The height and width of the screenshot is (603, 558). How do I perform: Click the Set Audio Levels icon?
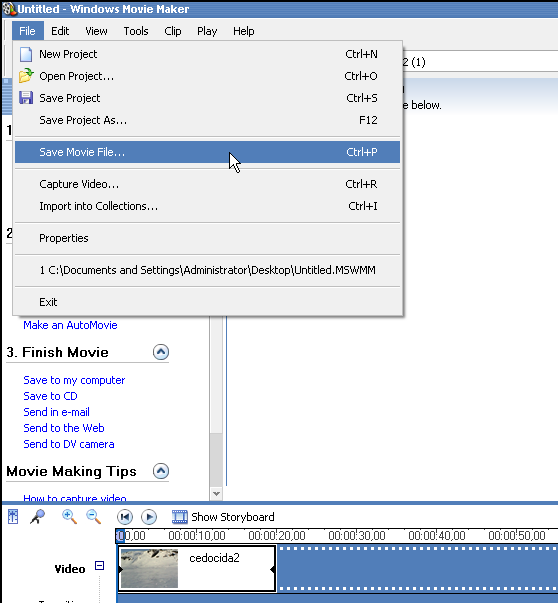click(13, 517)
